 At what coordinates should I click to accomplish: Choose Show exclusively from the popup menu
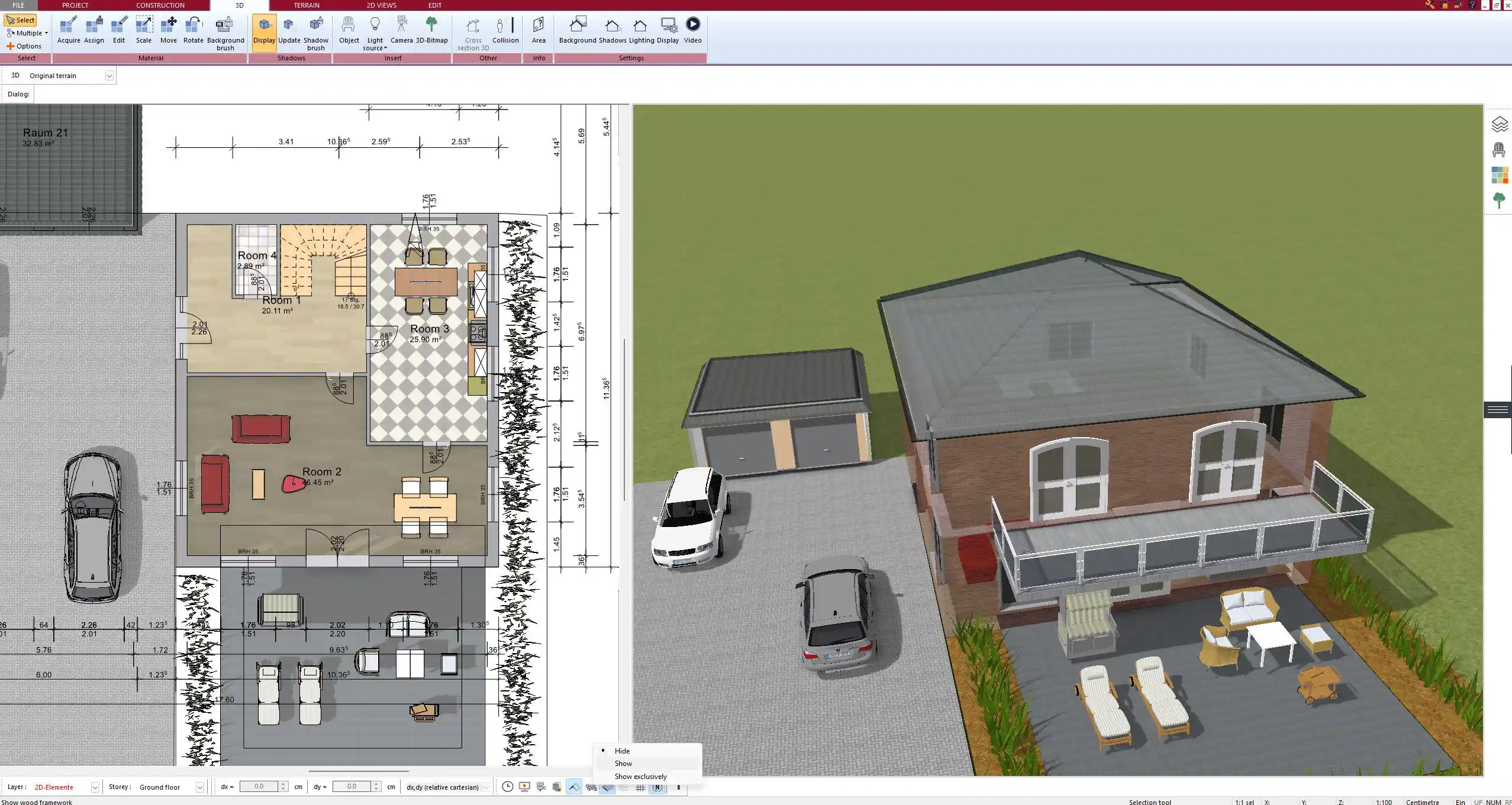click(640, 777)
